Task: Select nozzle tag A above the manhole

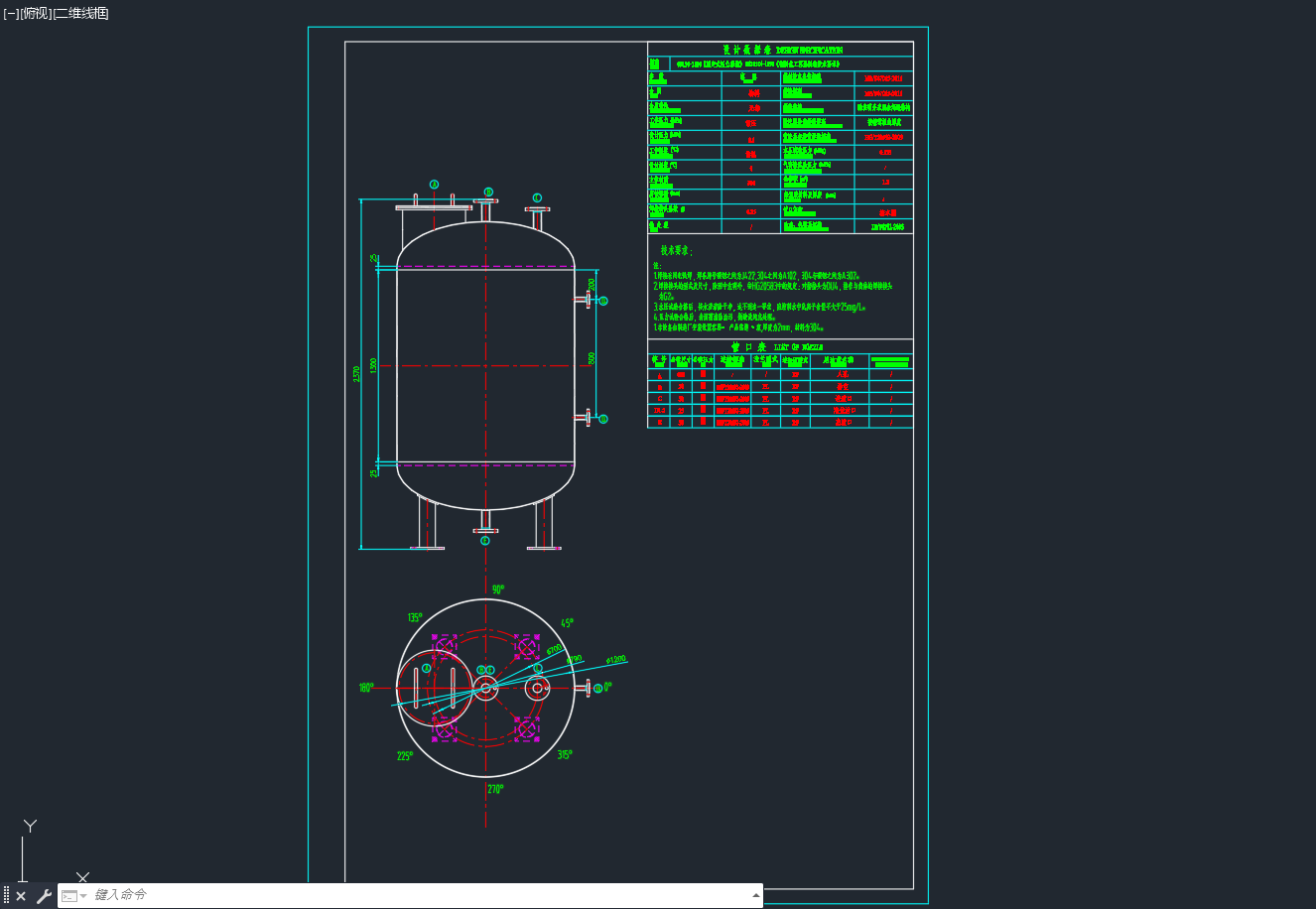Action: pyautogui.click(x=434, y=185)
